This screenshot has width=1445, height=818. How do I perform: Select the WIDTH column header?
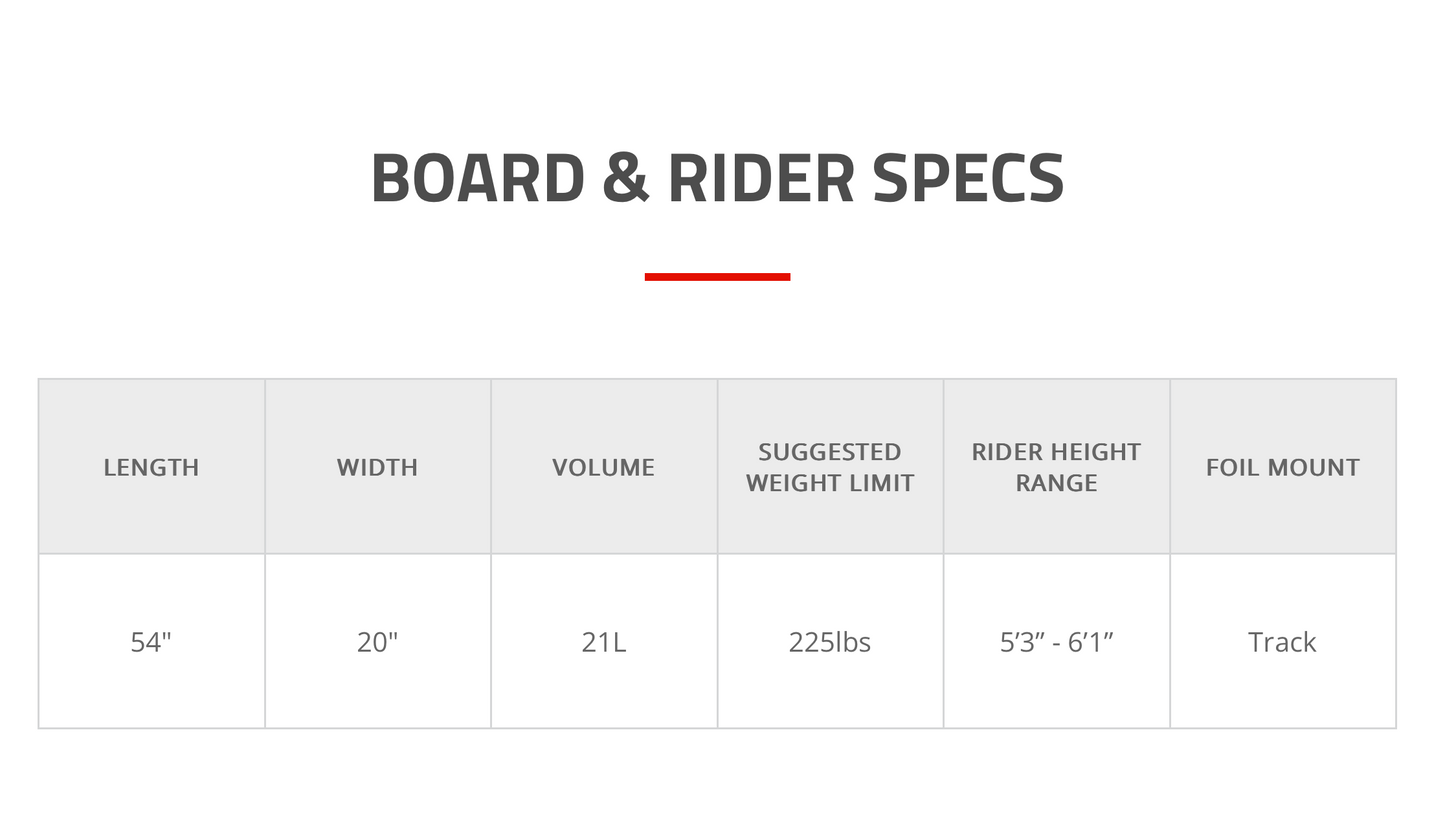tap(377, 467)
